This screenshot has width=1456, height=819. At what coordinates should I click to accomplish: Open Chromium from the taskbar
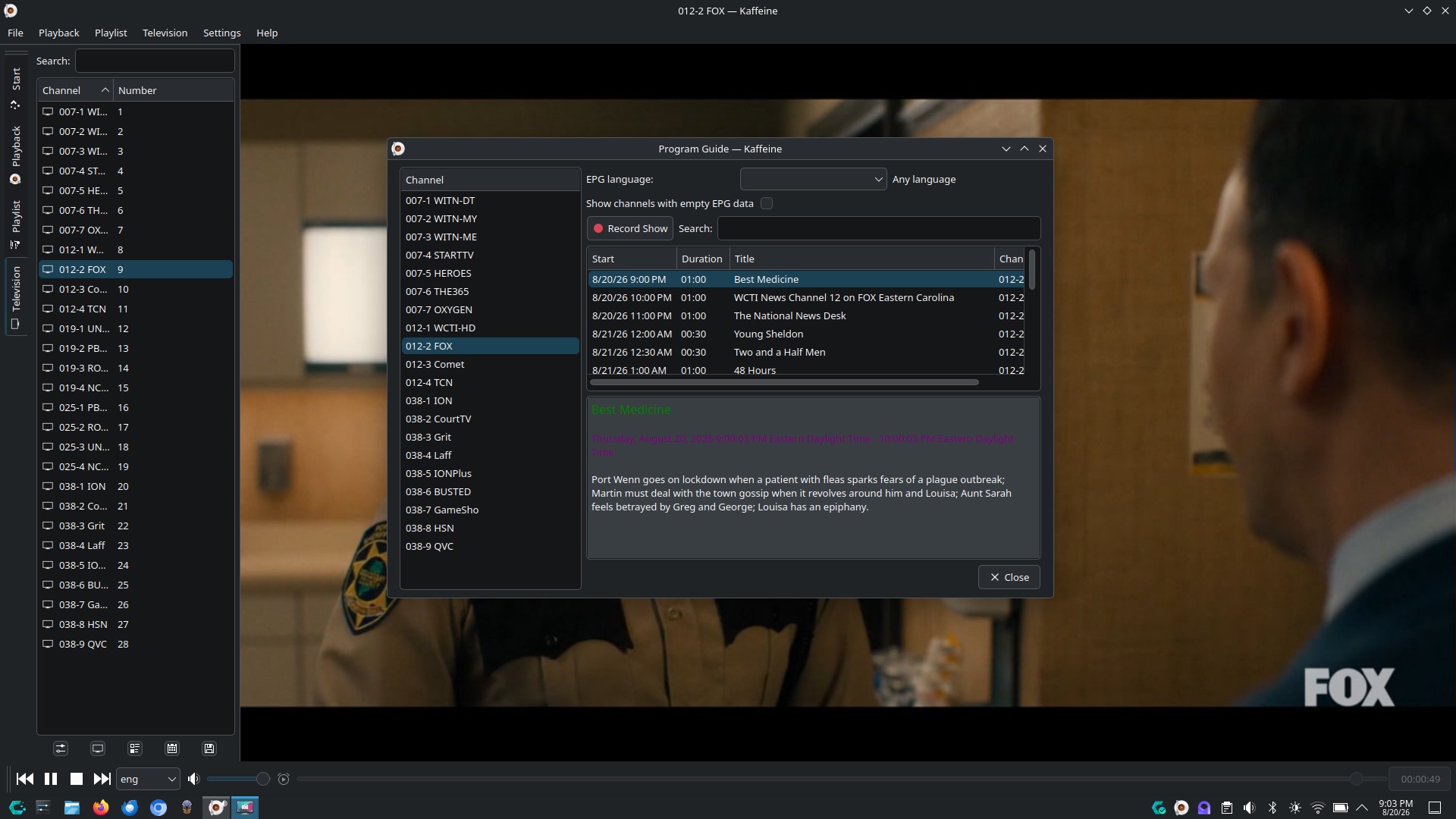[x=158, y=808]
